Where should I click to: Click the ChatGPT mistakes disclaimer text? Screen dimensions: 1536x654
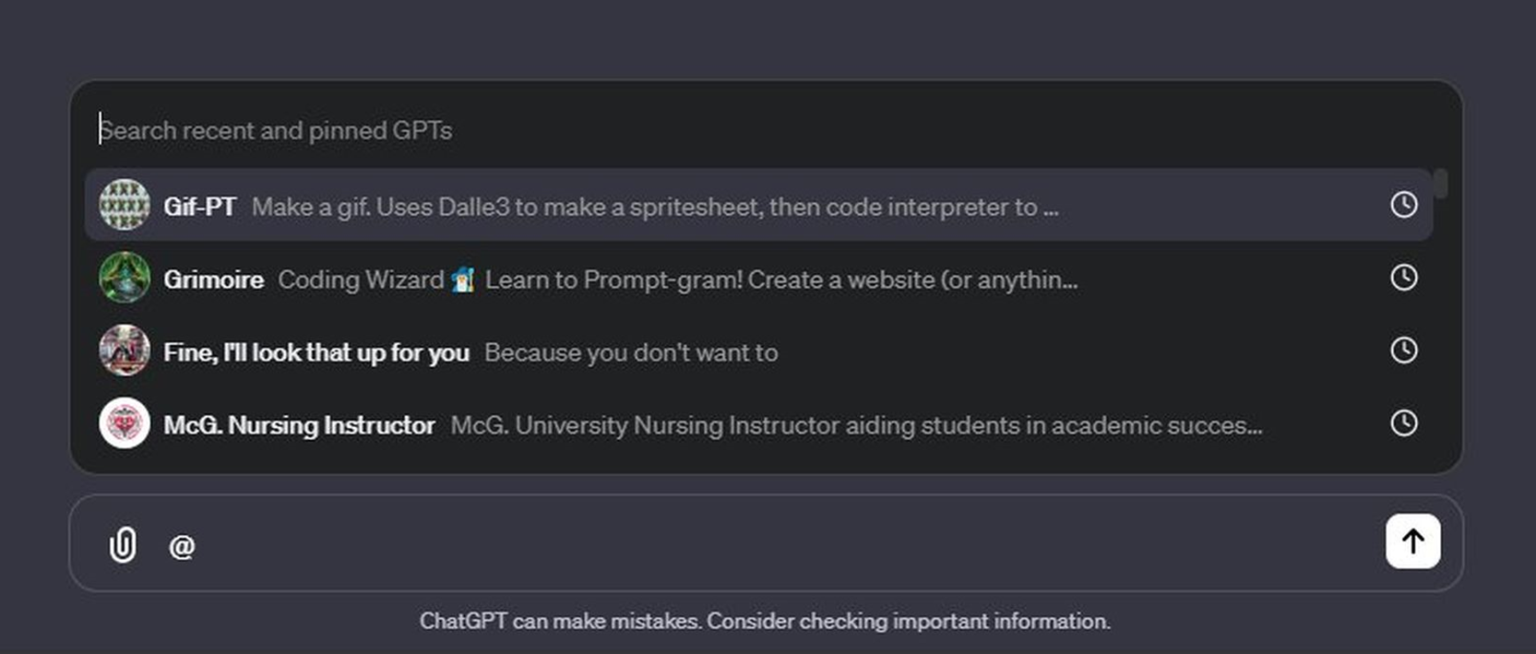(767, 620)
